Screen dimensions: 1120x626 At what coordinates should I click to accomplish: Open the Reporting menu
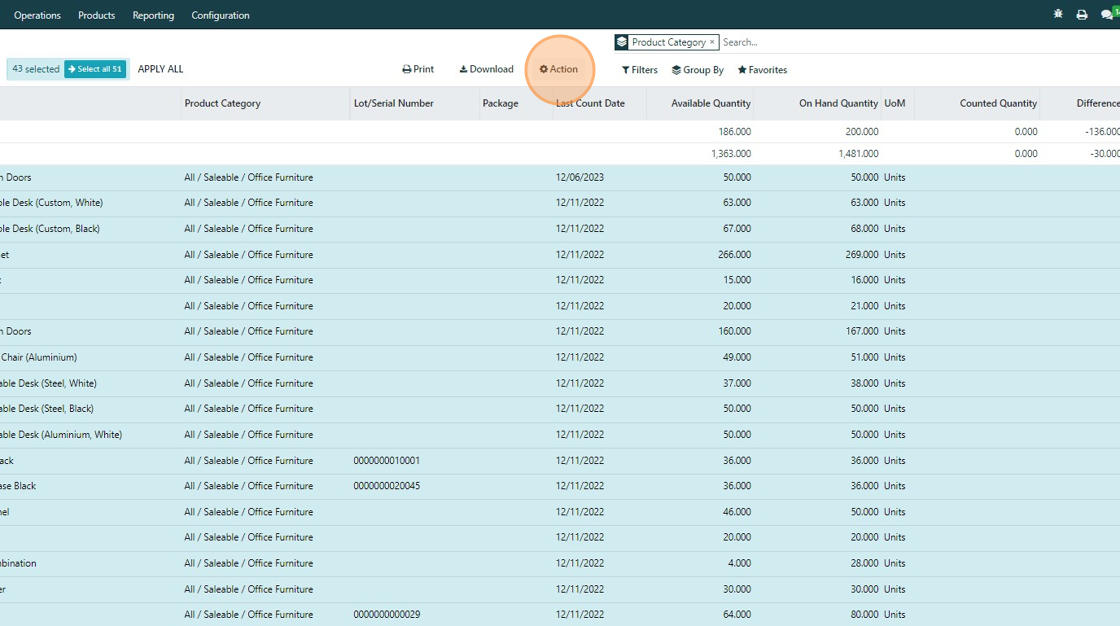pyautogui.click(x=153, y=15)
